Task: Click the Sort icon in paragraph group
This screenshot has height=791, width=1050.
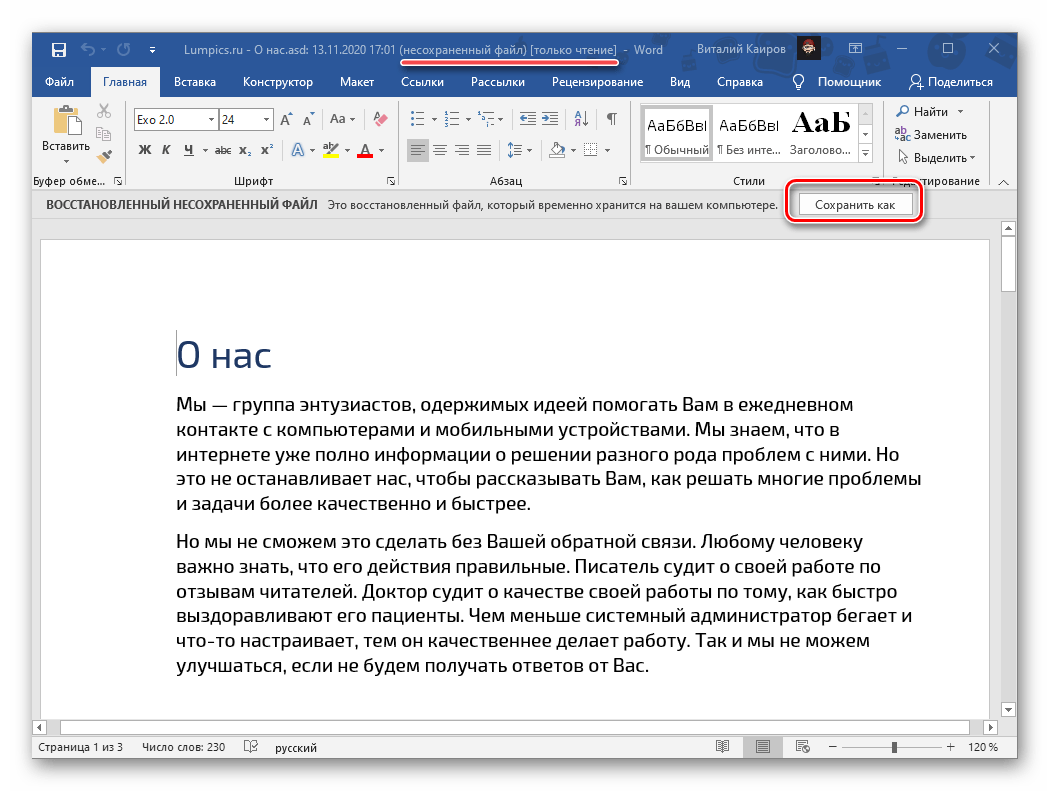Action: [x=585, y=119]
